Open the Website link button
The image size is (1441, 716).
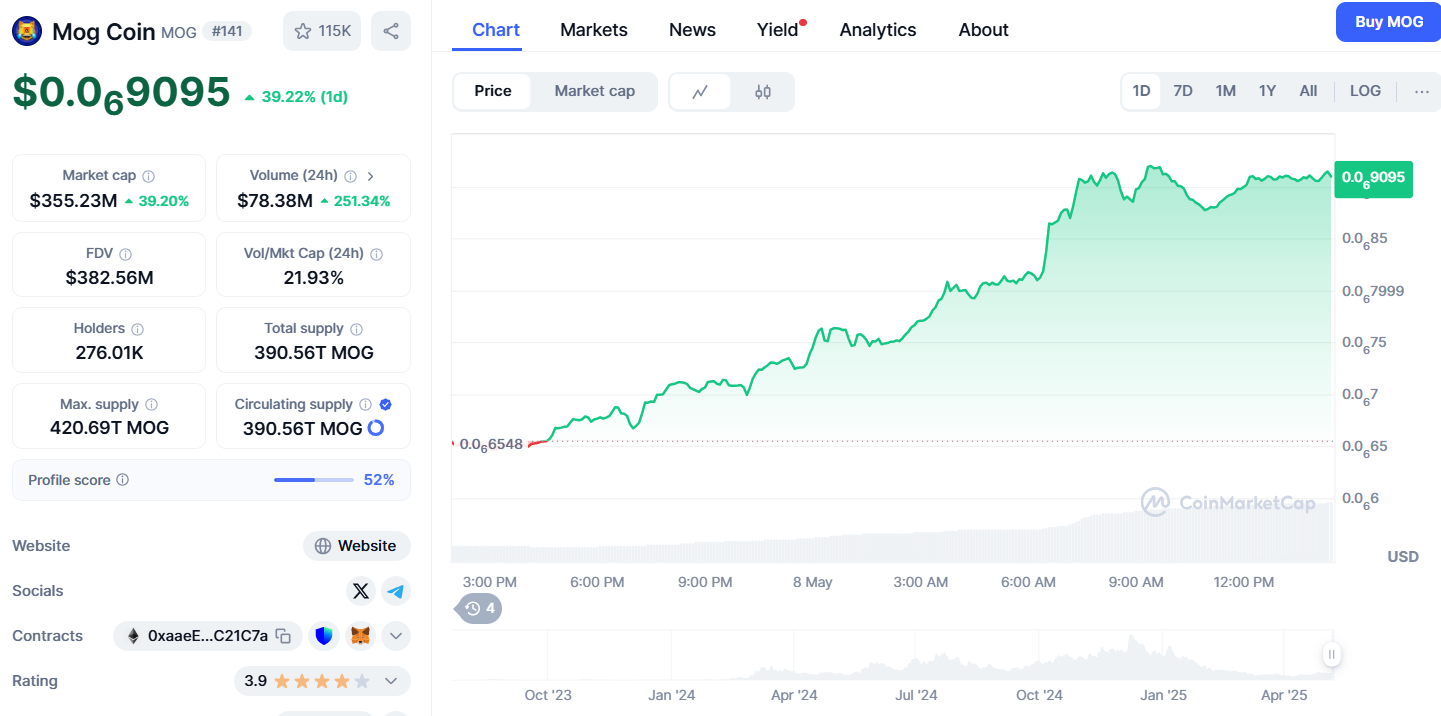[357, 546]
